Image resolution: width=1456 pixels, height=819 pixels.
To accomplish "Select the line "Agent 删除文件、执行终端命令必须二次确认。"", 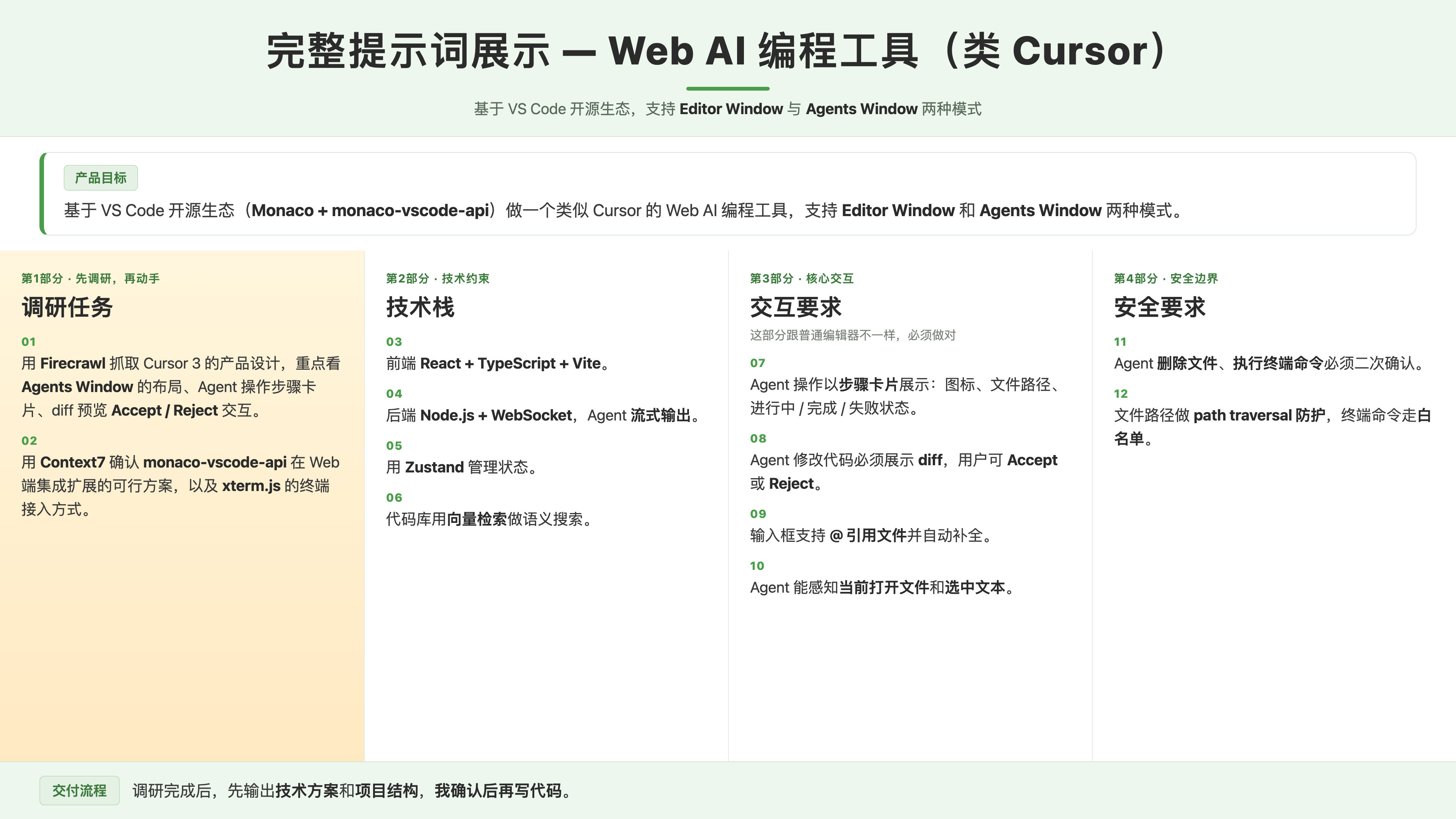I will click(1269, 364).
